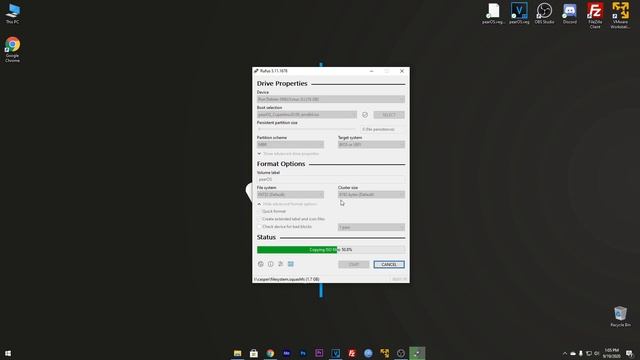
Task: Click the casper filesystem.squashfs status text
Action: point(287,280)
